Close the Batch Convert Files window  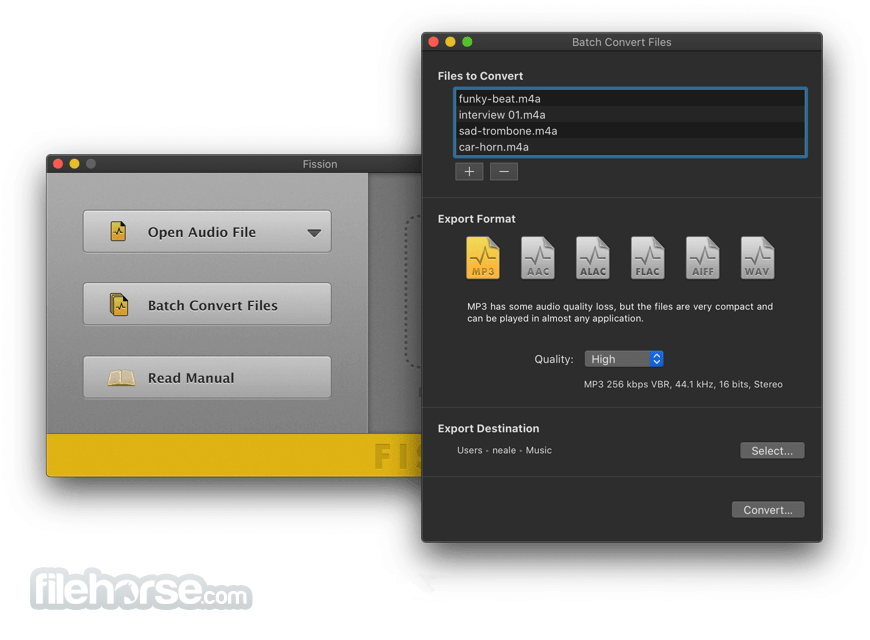[x=434, y=42]
